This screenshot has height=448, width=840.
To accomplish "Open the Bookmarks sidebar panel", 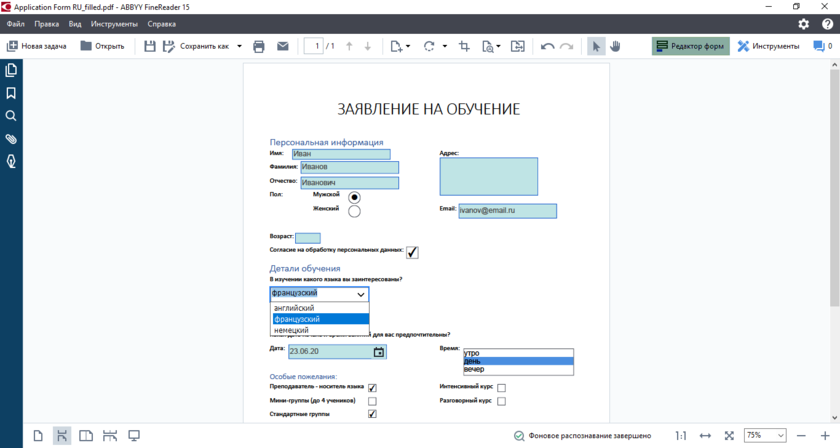I will pos(11,93).
